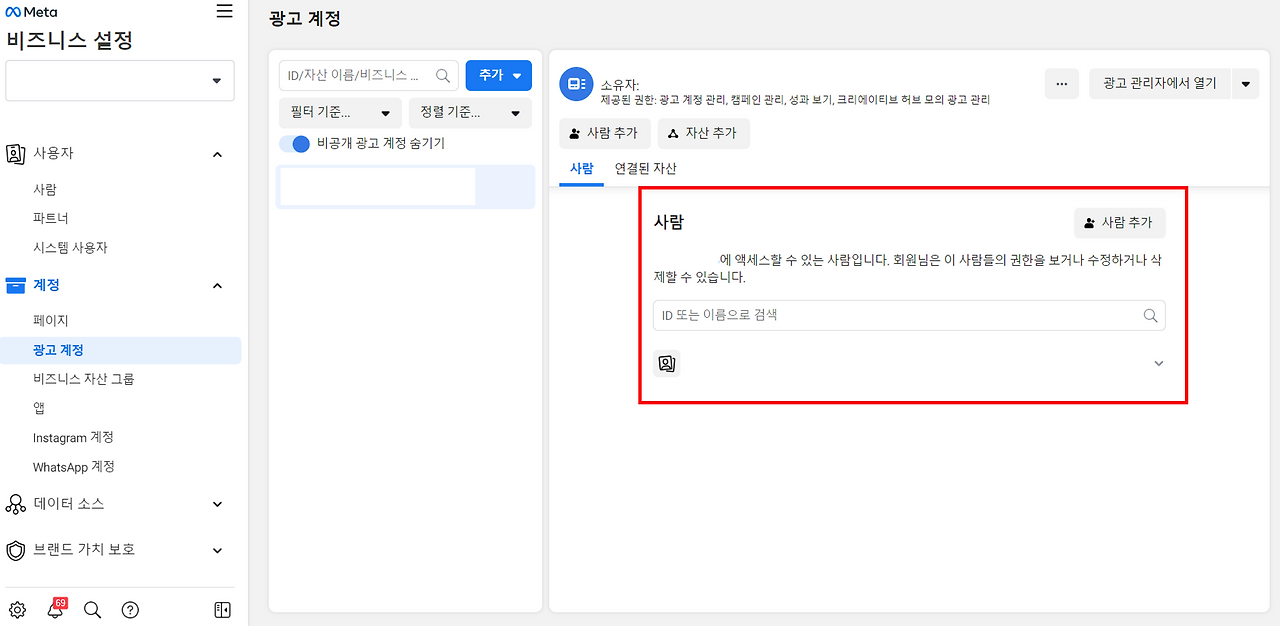Open the ellipsis more-options menu
Viewport: 1280px width, 626px height.
pyautogui.click(x=1061, y=84)
